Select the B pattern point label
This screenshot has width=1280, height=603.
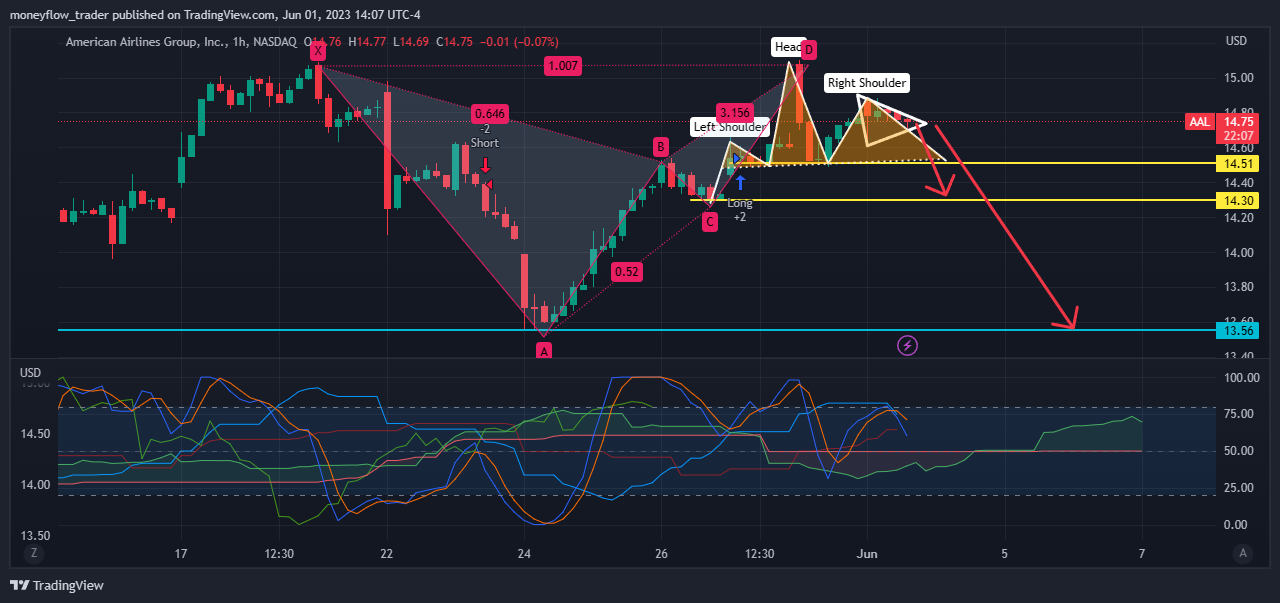click(x=661, y=147)
